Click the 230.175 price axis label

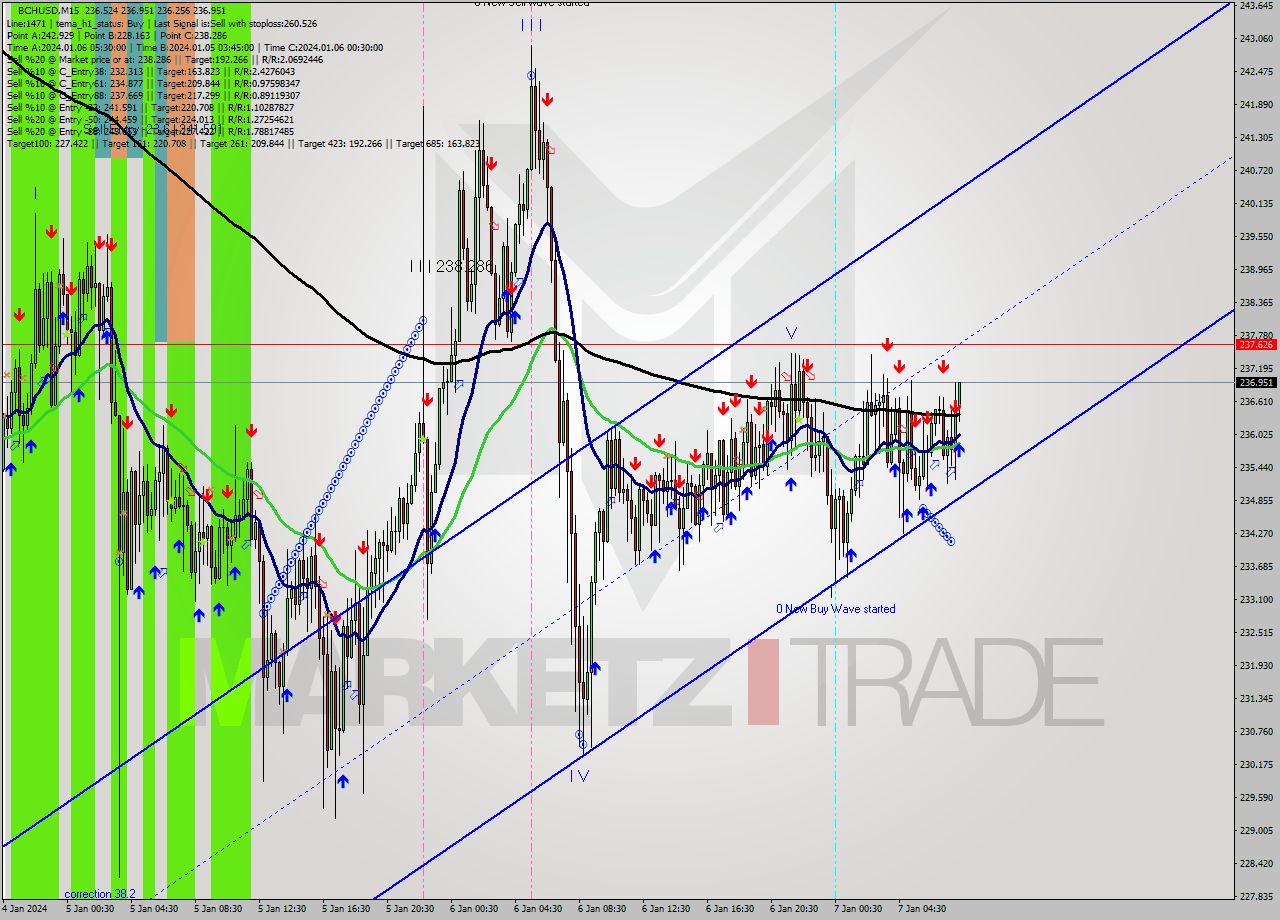click(x=1256, y=765)
